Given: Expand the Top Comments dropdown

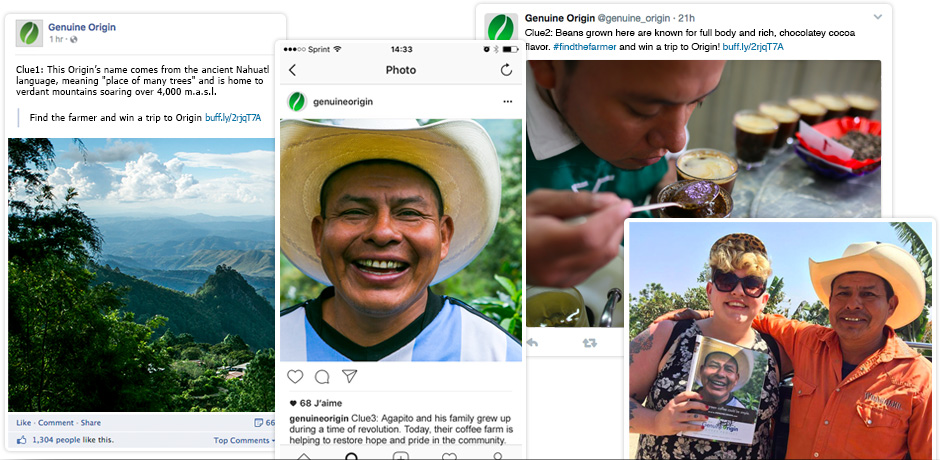Looking at the screenshot, I should [x=244, y=440].
